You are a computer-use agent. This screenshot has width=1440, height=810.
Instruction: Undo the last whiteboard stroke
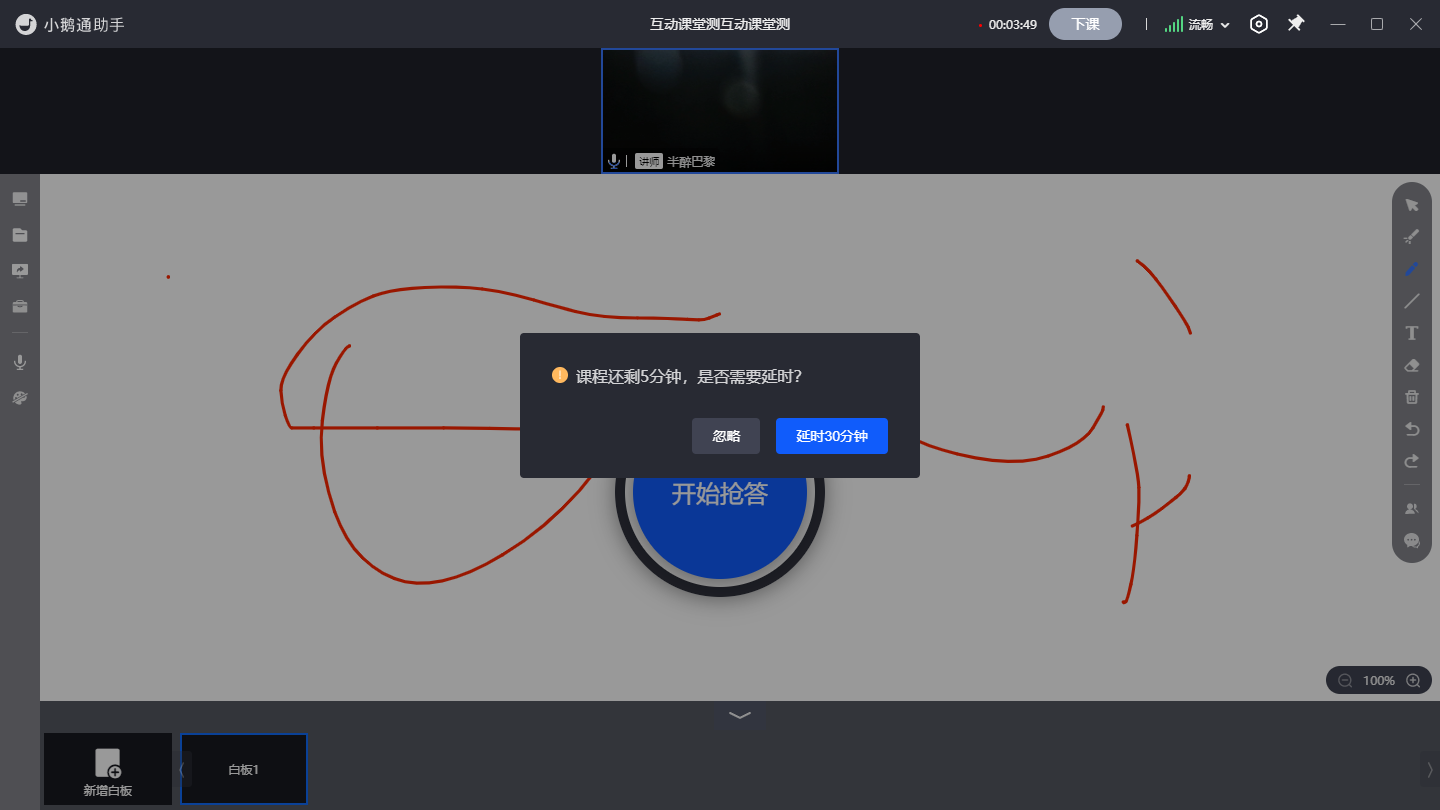(x=1412, y=429)
